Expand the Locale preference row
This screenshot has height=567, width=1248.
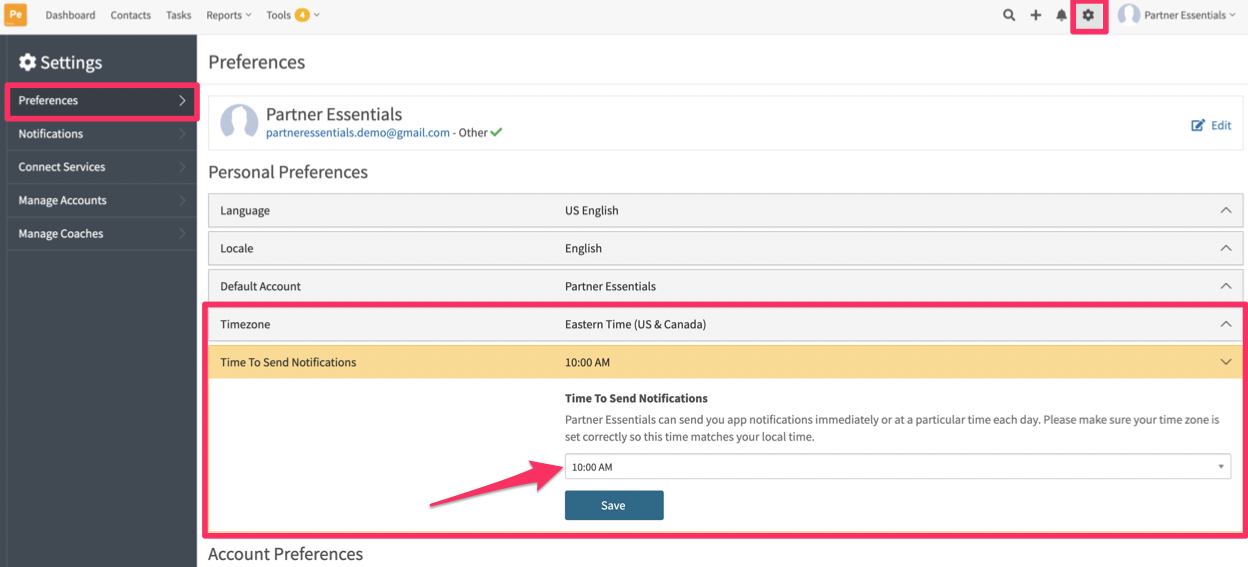[x=725, y=248]
